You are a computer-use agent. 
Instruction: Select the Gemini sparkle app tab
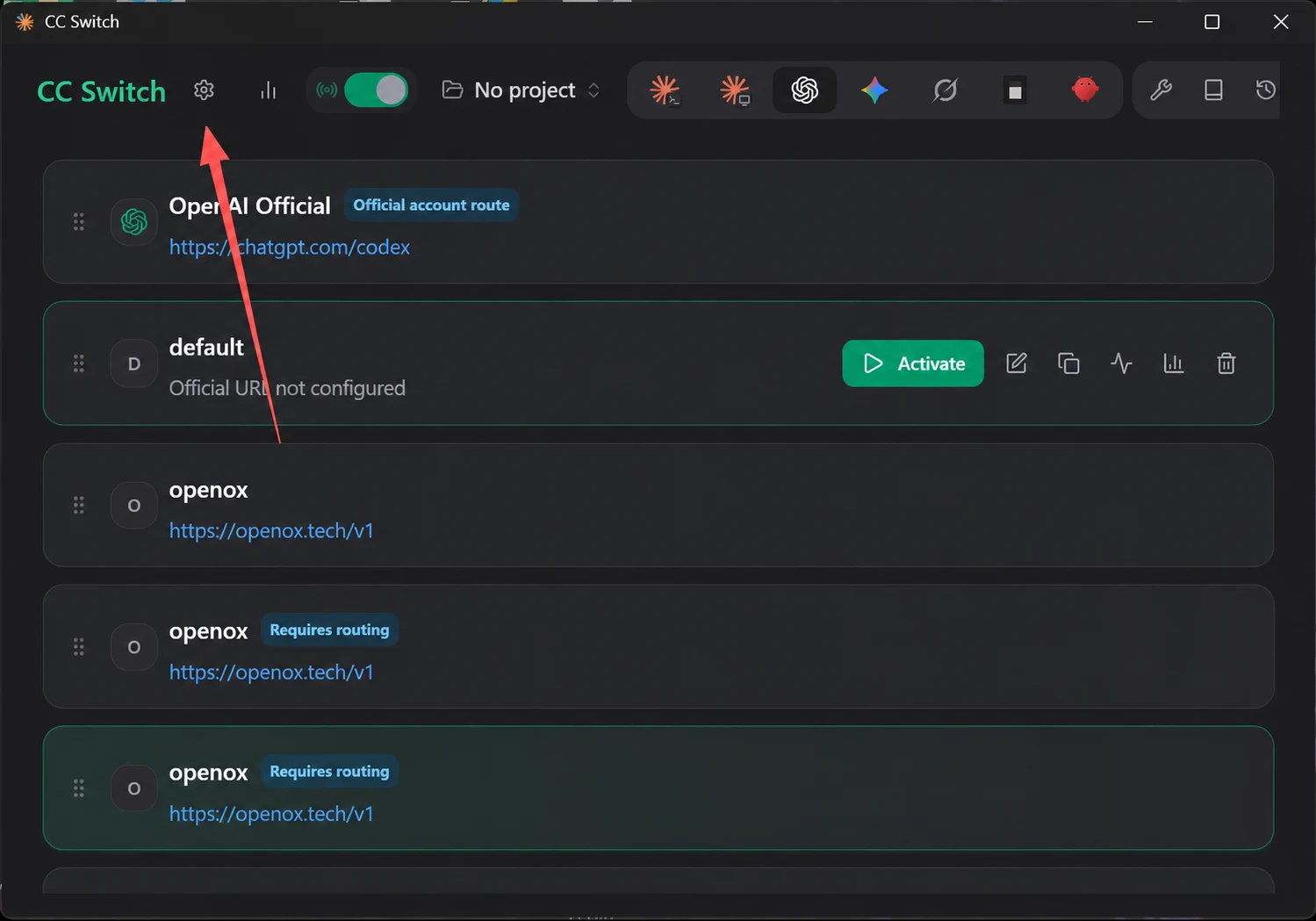click(874, 90)
